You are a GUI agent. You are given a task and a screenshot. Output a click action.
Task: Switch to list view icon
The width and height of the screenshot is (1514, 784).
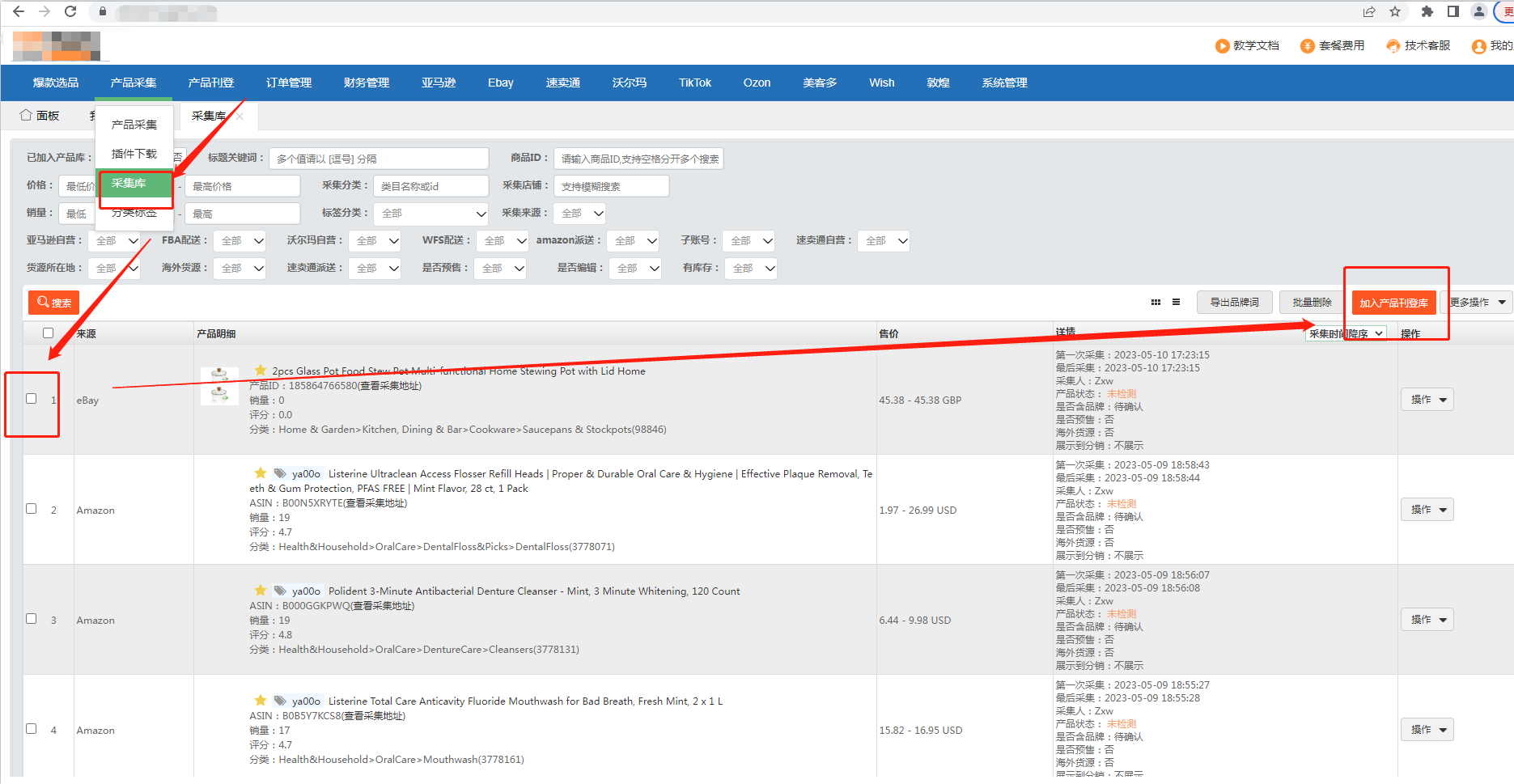click(1176, 303)
